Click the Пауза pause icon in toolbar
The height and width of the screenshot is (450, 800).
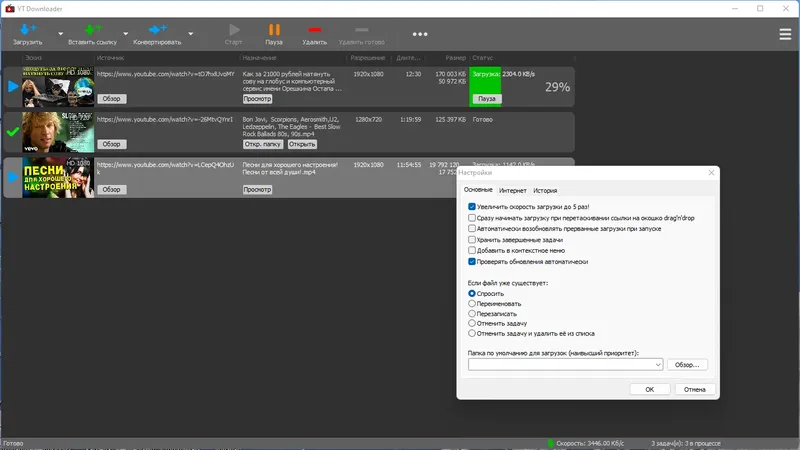coord(274,30)
